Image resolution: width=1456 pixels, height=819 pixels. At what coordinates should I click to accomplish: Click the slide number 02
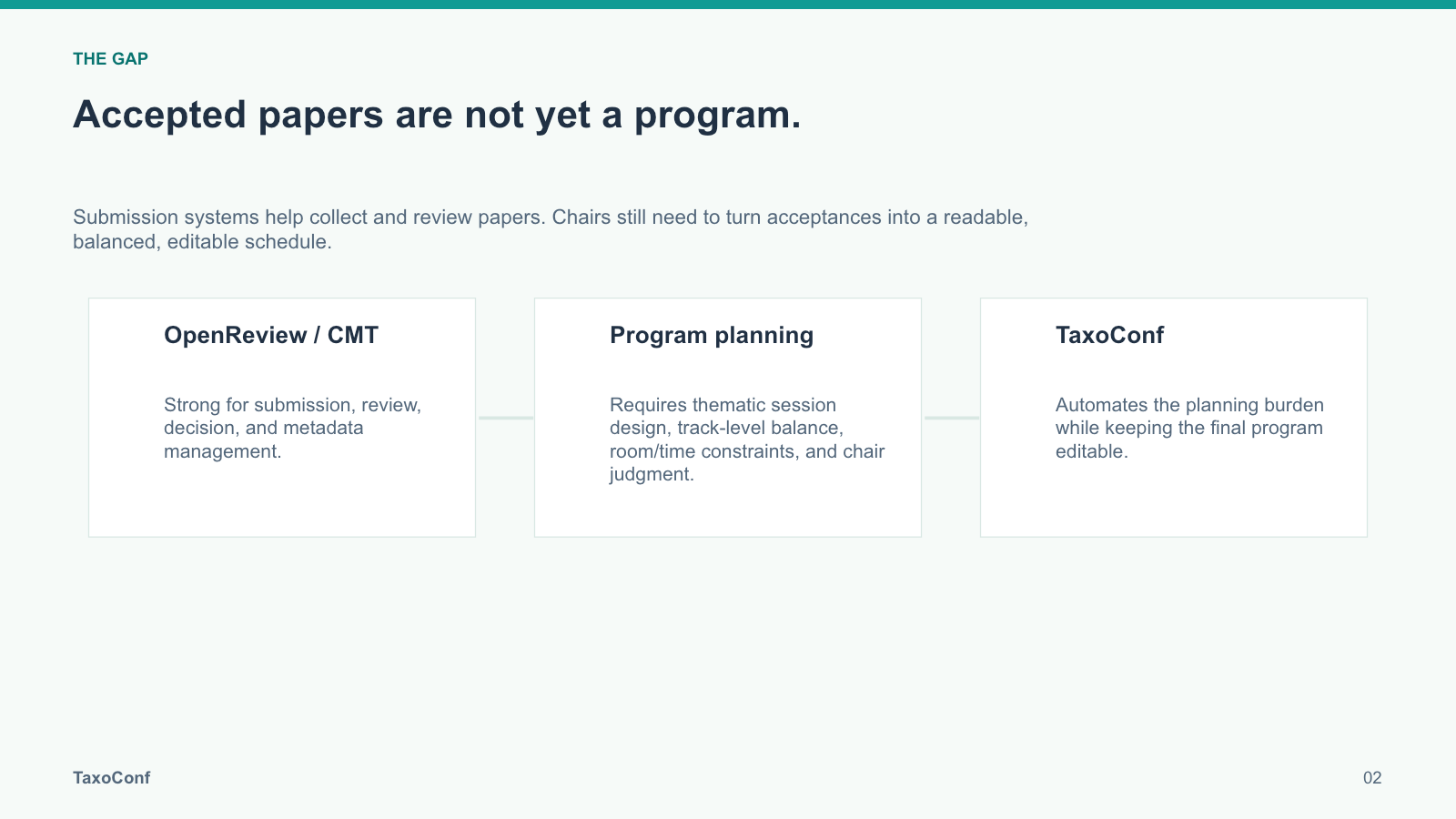pyautogui.click(x=1372, y=778)
